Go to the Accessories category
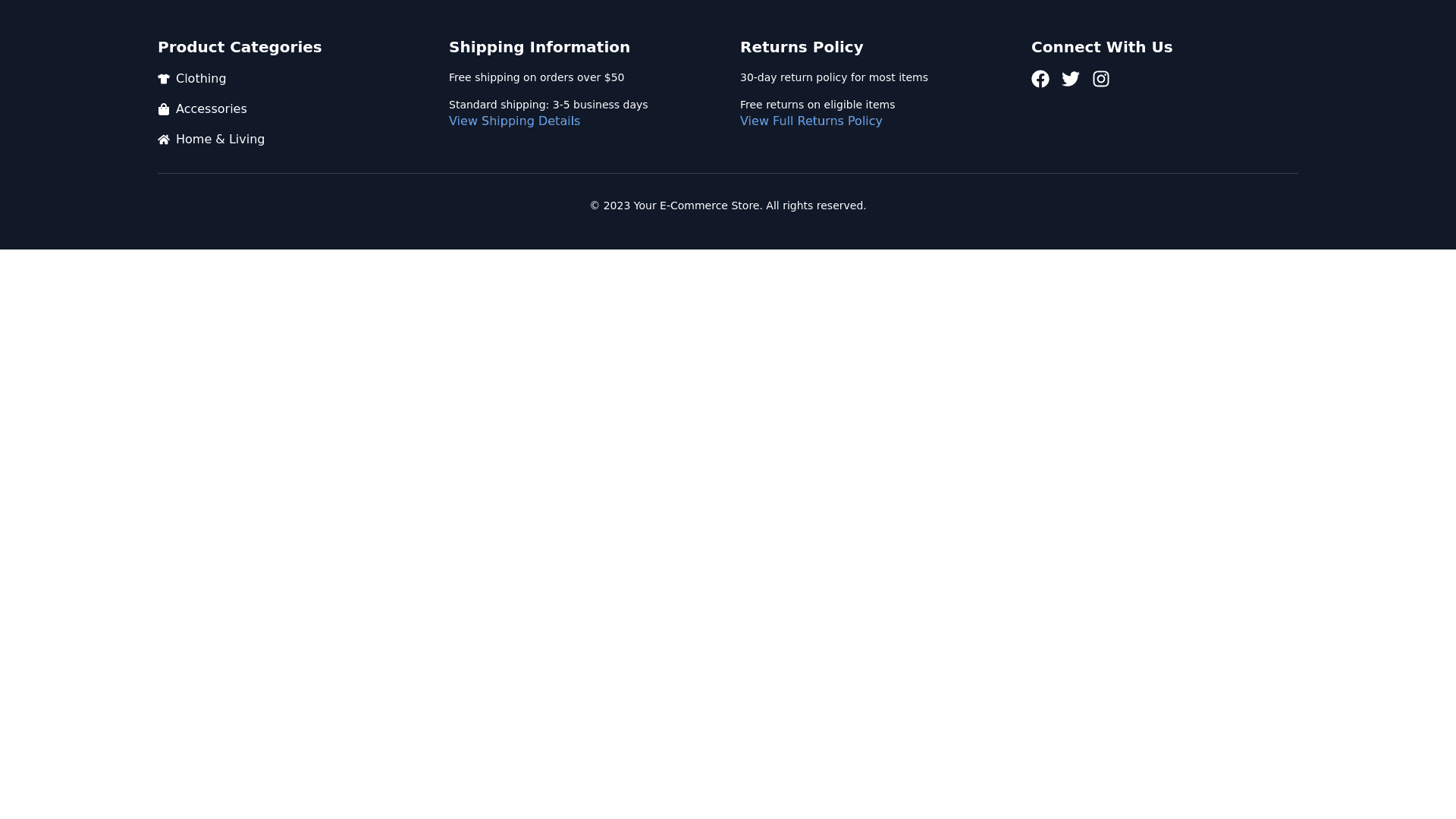The width and height of the screenshot is (1456, 819). point(211,109)
